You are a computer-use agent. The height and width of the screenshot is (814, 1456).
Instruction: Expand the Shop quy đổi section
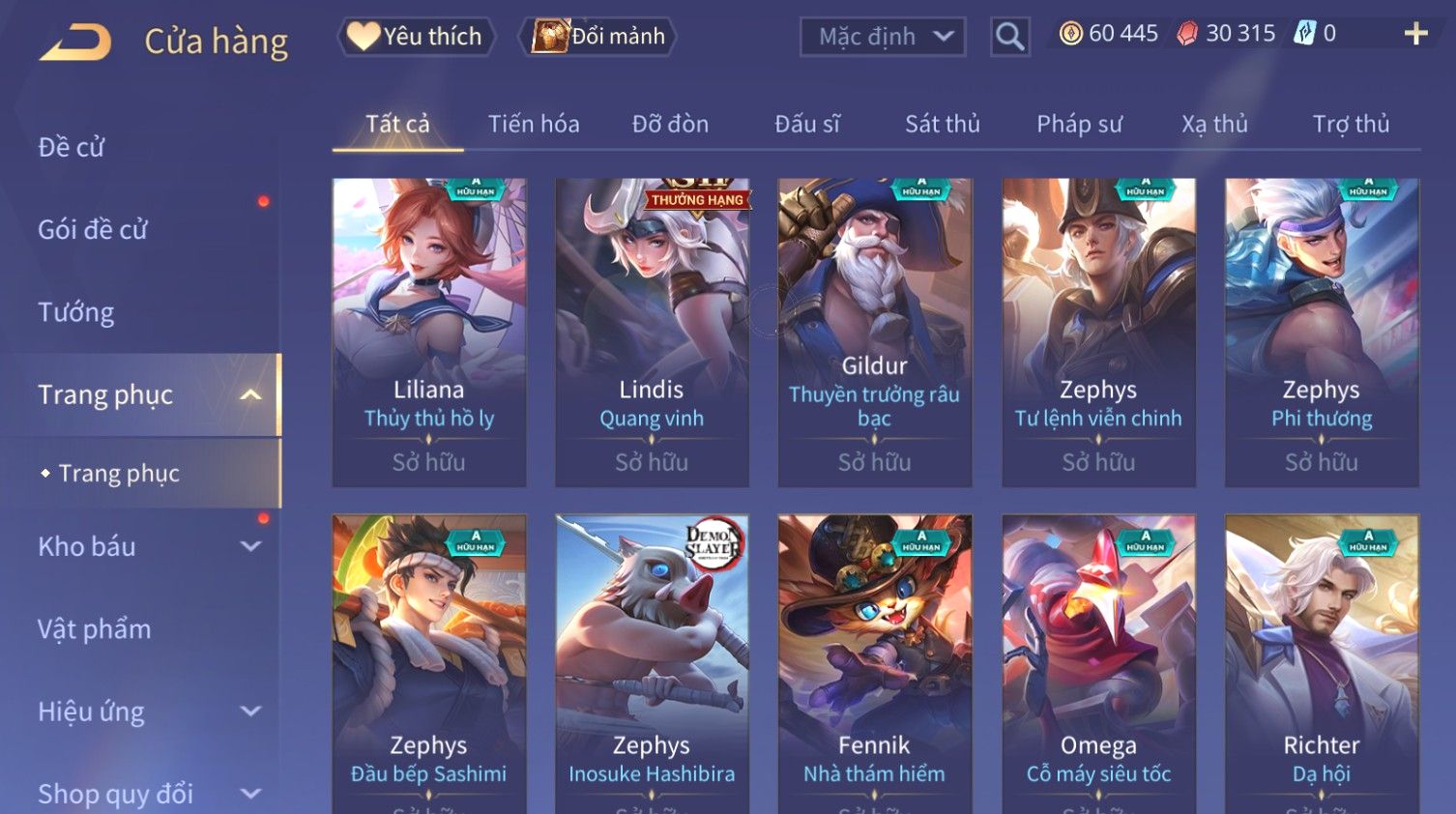pyautogui.click(x=250, y=794)
